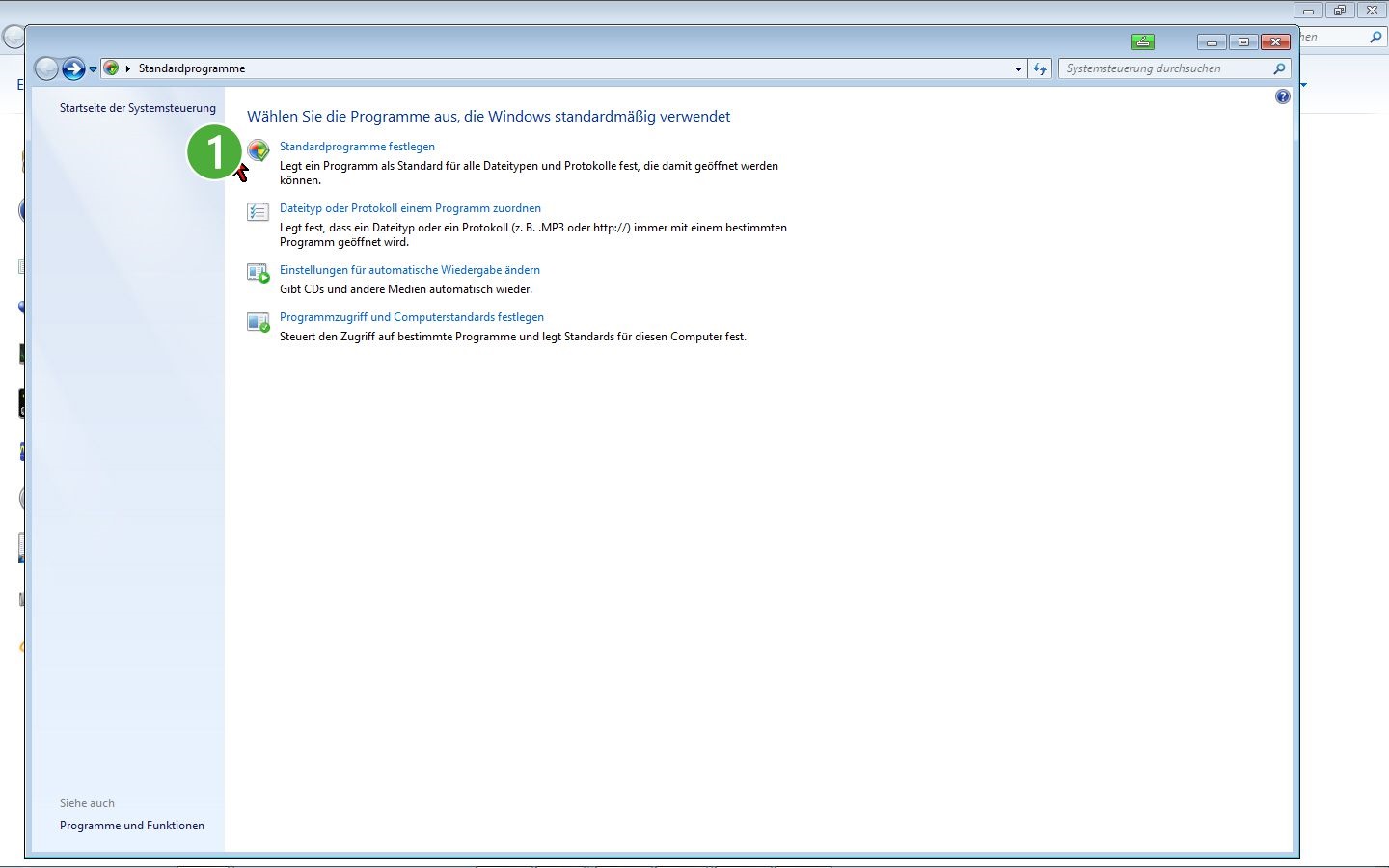
Task: Open Standardprogramme festlegen link
Action: point(357,147)
